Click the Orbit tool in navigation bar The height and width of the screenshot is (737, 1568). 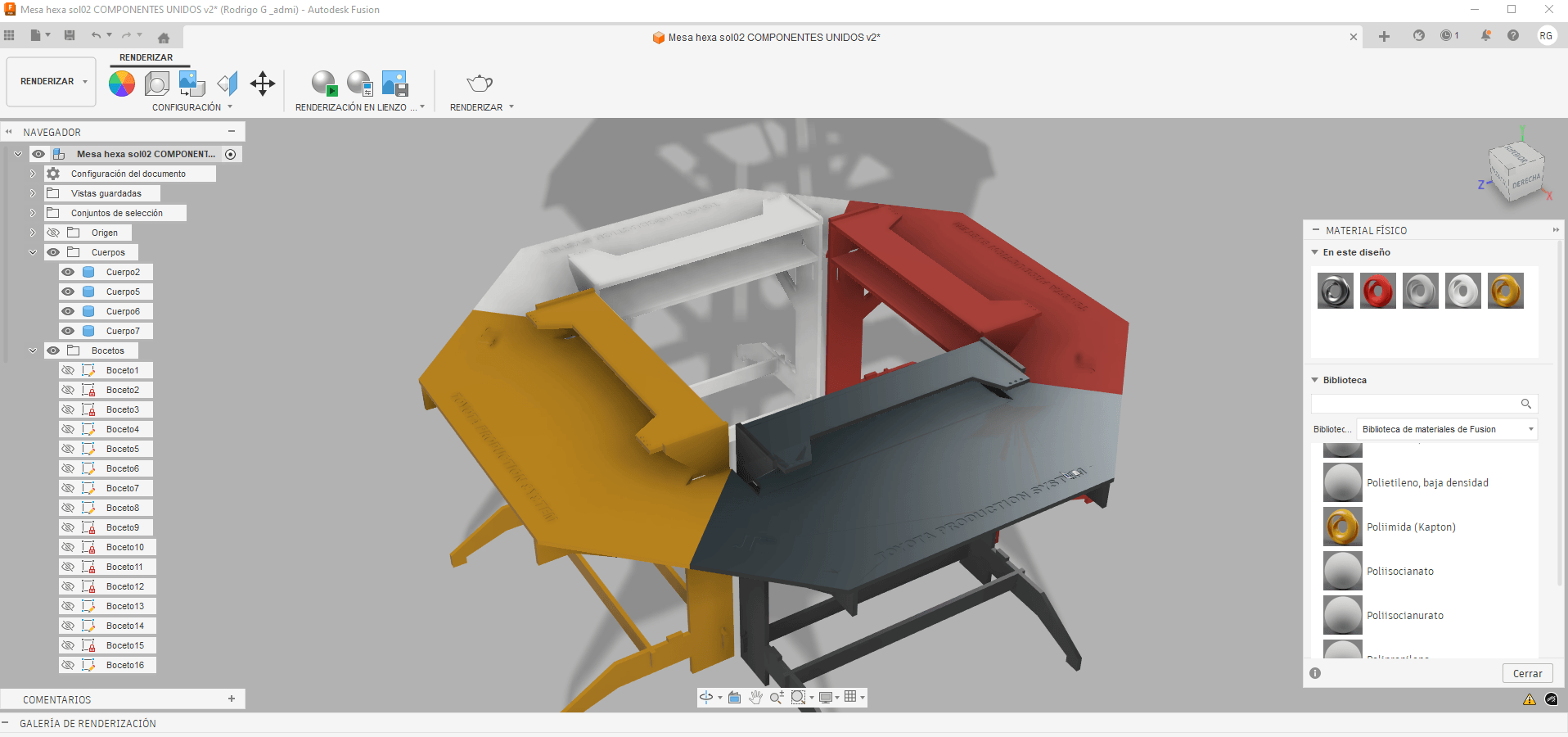click(706, 697)
